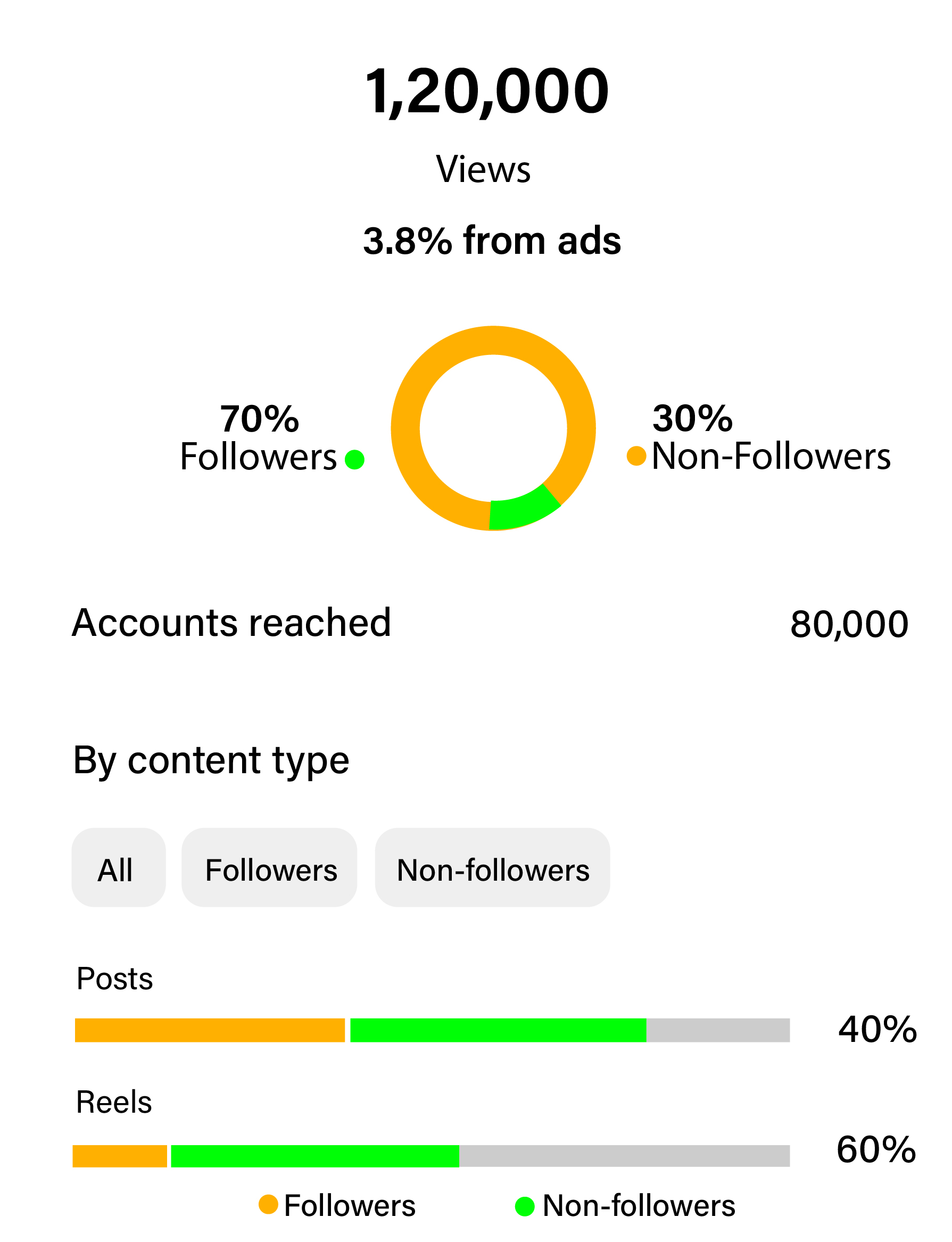Click the green segment of the Reels bar
This screenshot has width=952, height=1242.
tap(314, 1156)
